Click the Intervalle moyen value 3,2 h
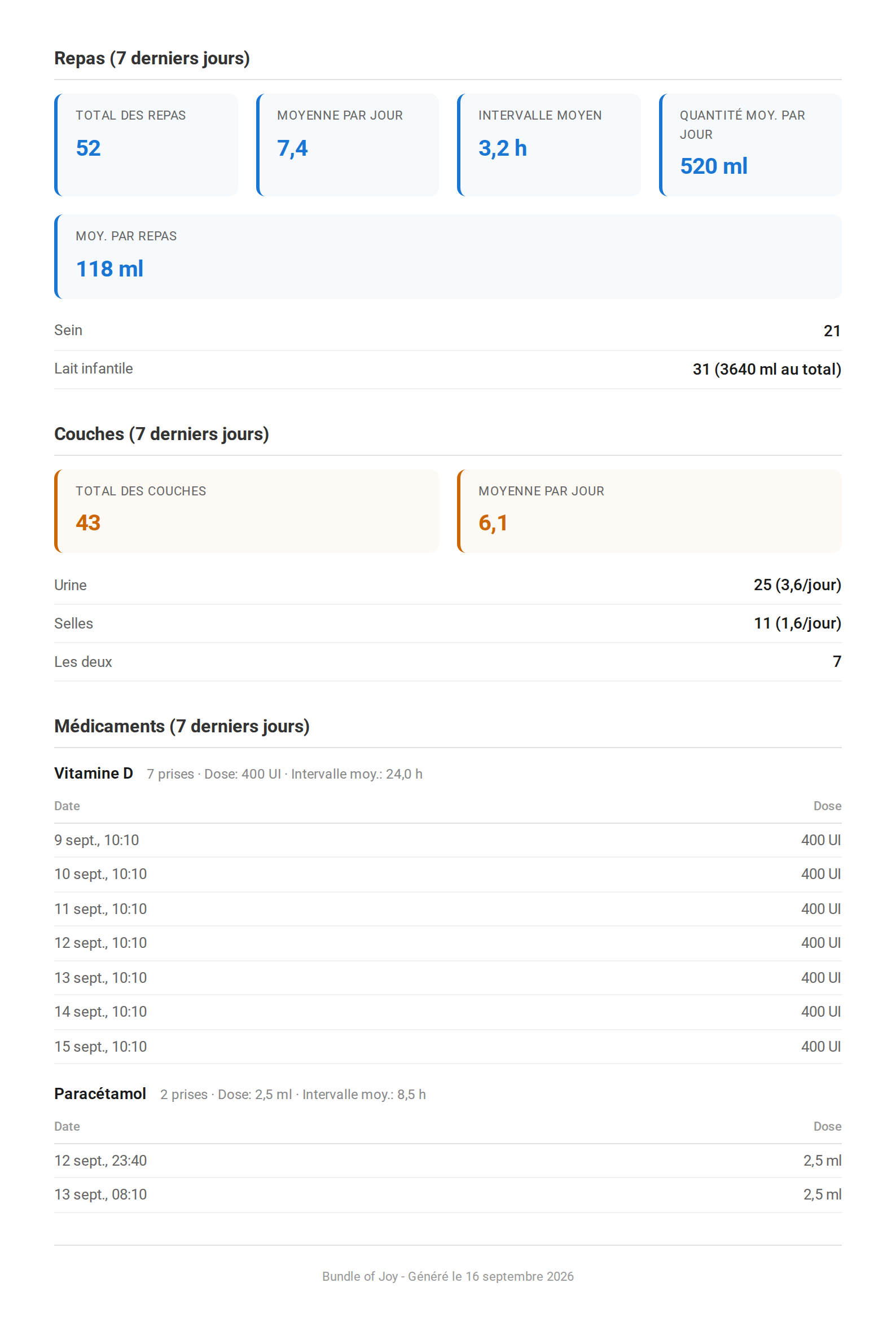Viewport: 896px width, 1318px height. pyautogui.click(x=502, y=148)
